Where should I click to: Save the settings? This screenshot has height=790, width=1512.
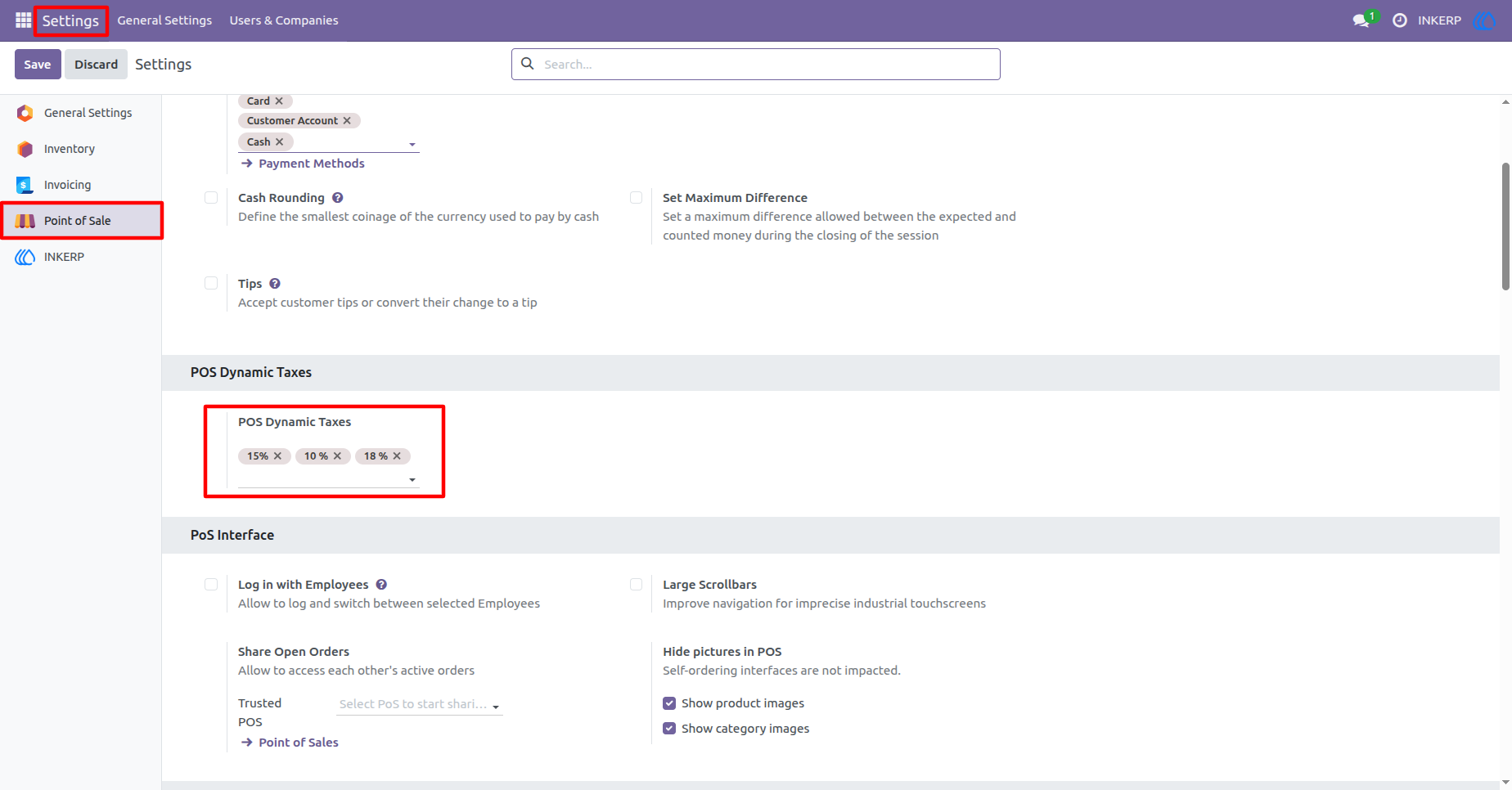pyautogui.click(x=38, y=64)
